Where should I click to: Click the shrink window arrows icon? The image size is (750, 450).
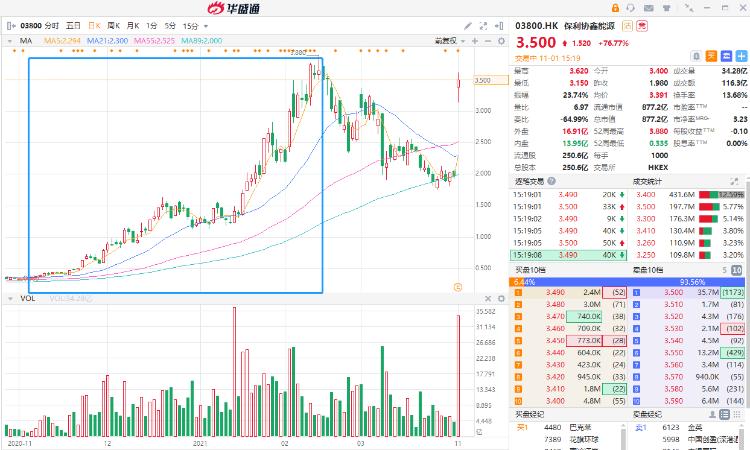(x=689, y=7)
